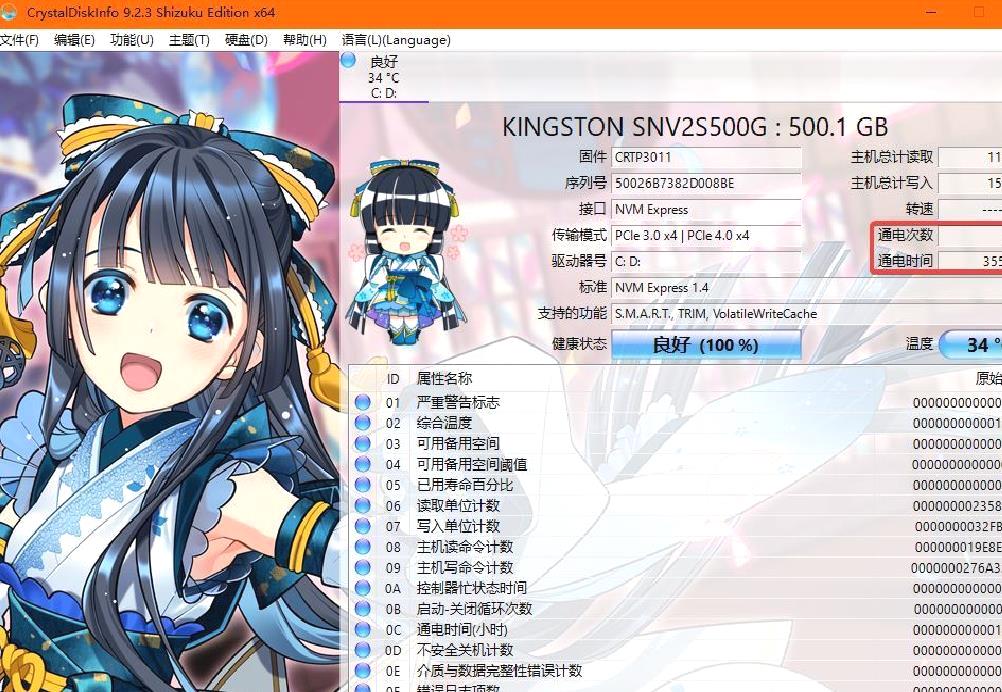Viewport: 1002px width, 692px height.
Task: Select the 不安全关机计数 attribute name
Action: point(465,650)
